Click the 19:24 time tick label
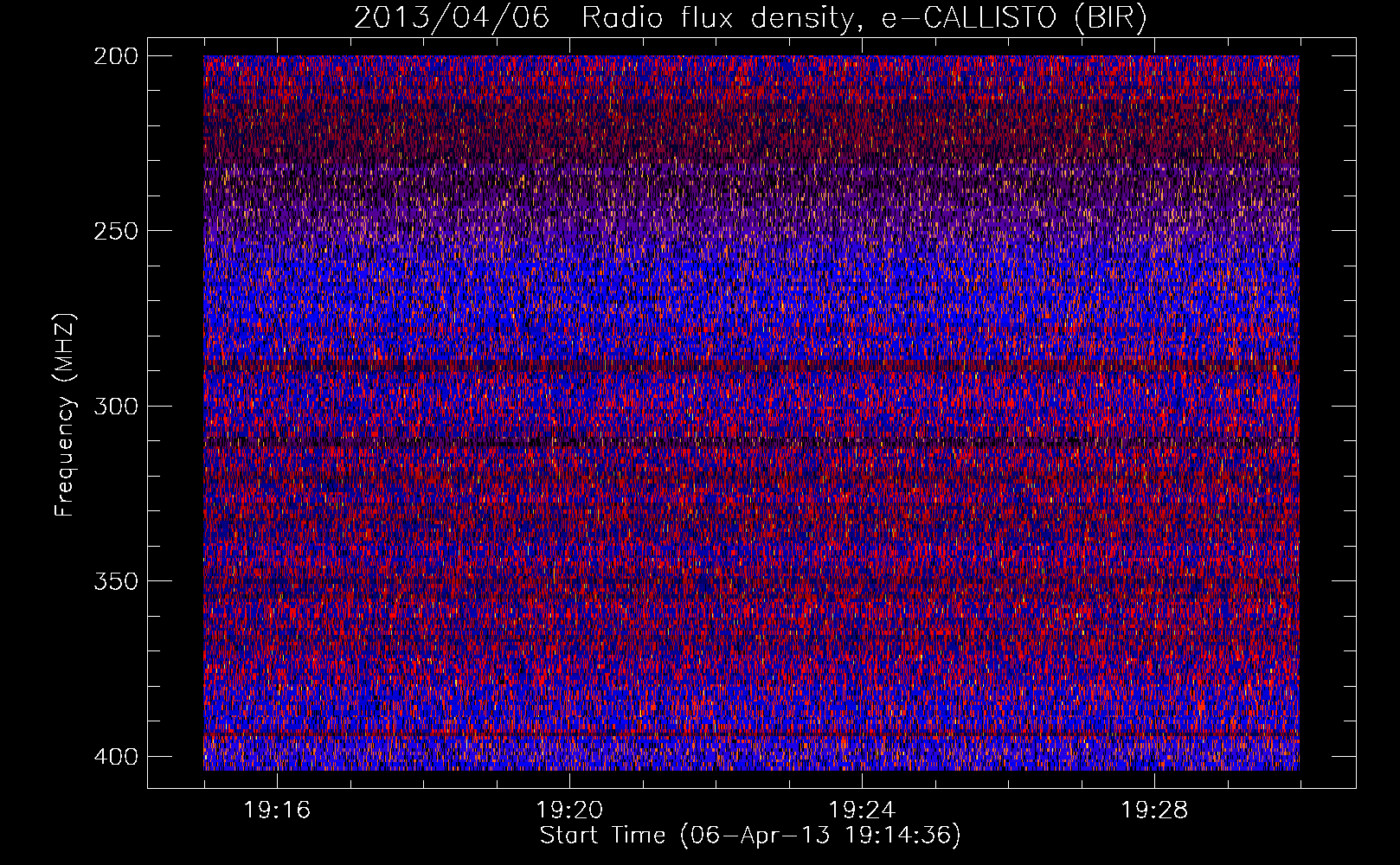 pos(862,810)
